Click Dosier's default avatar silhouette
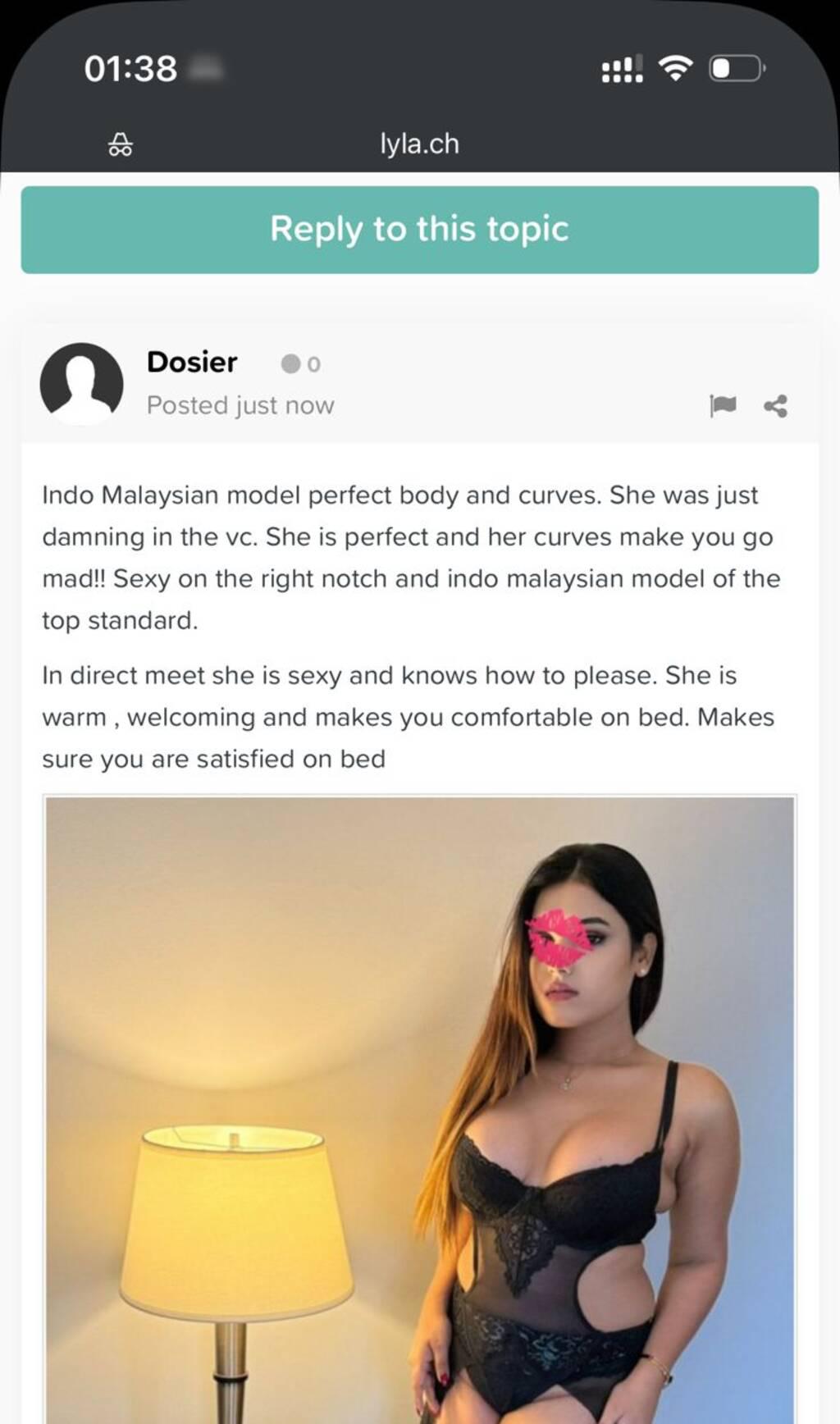840x1424 pixels. tap(82, 384)
